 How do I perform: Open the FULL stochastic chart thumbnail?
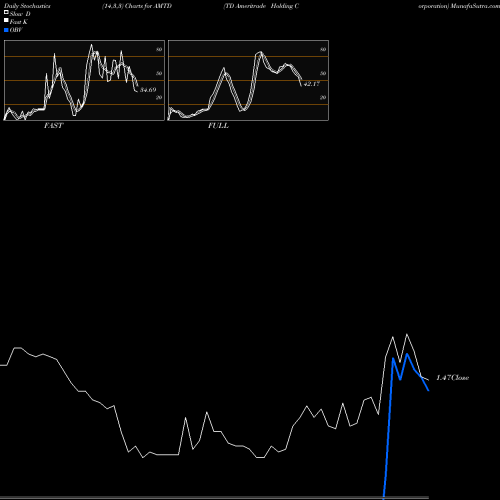pyautogui.click(x=248, y=80)
